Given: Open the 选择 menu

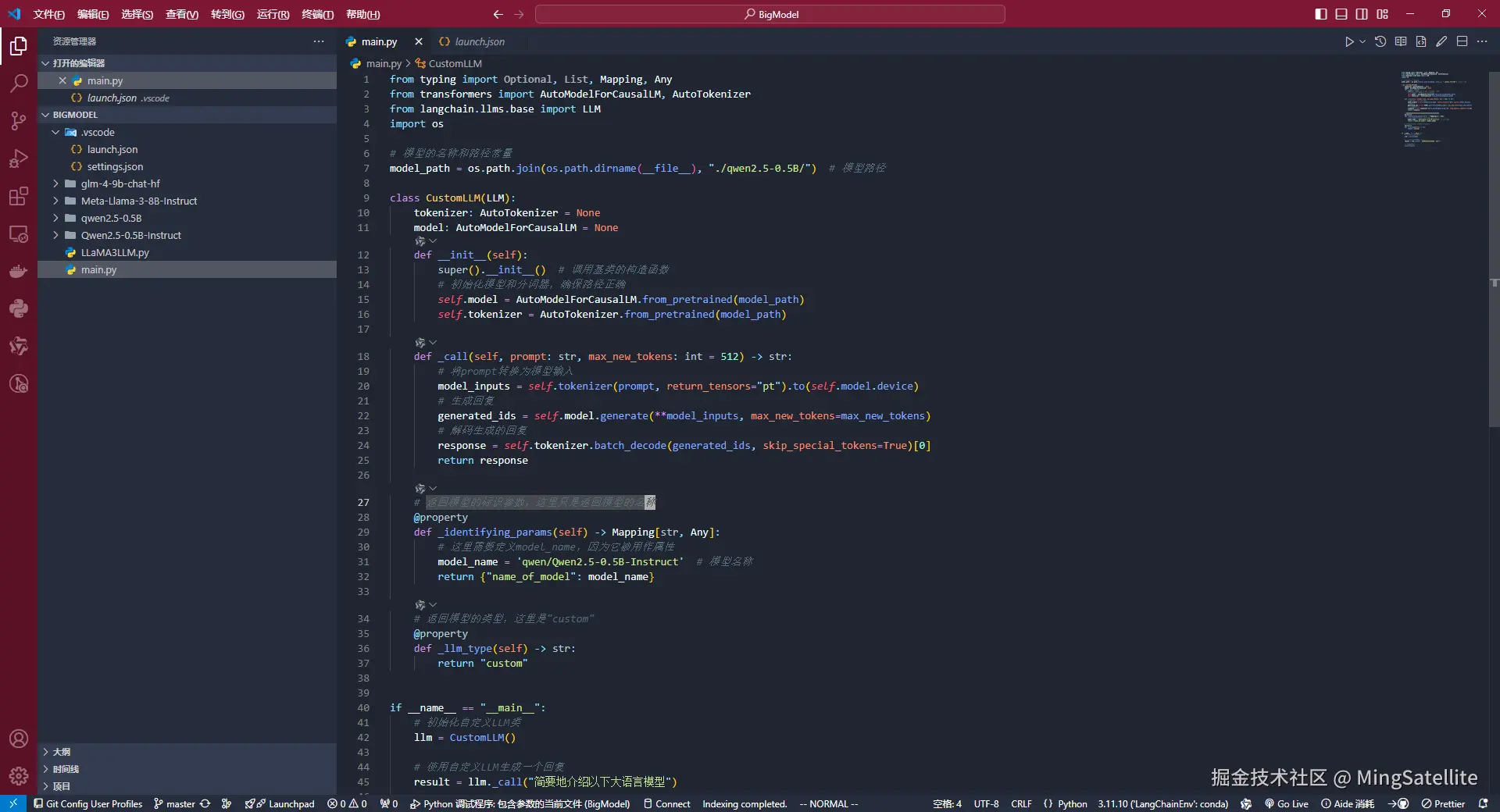Looking at the screenshot, I should (x=137, y=14).
